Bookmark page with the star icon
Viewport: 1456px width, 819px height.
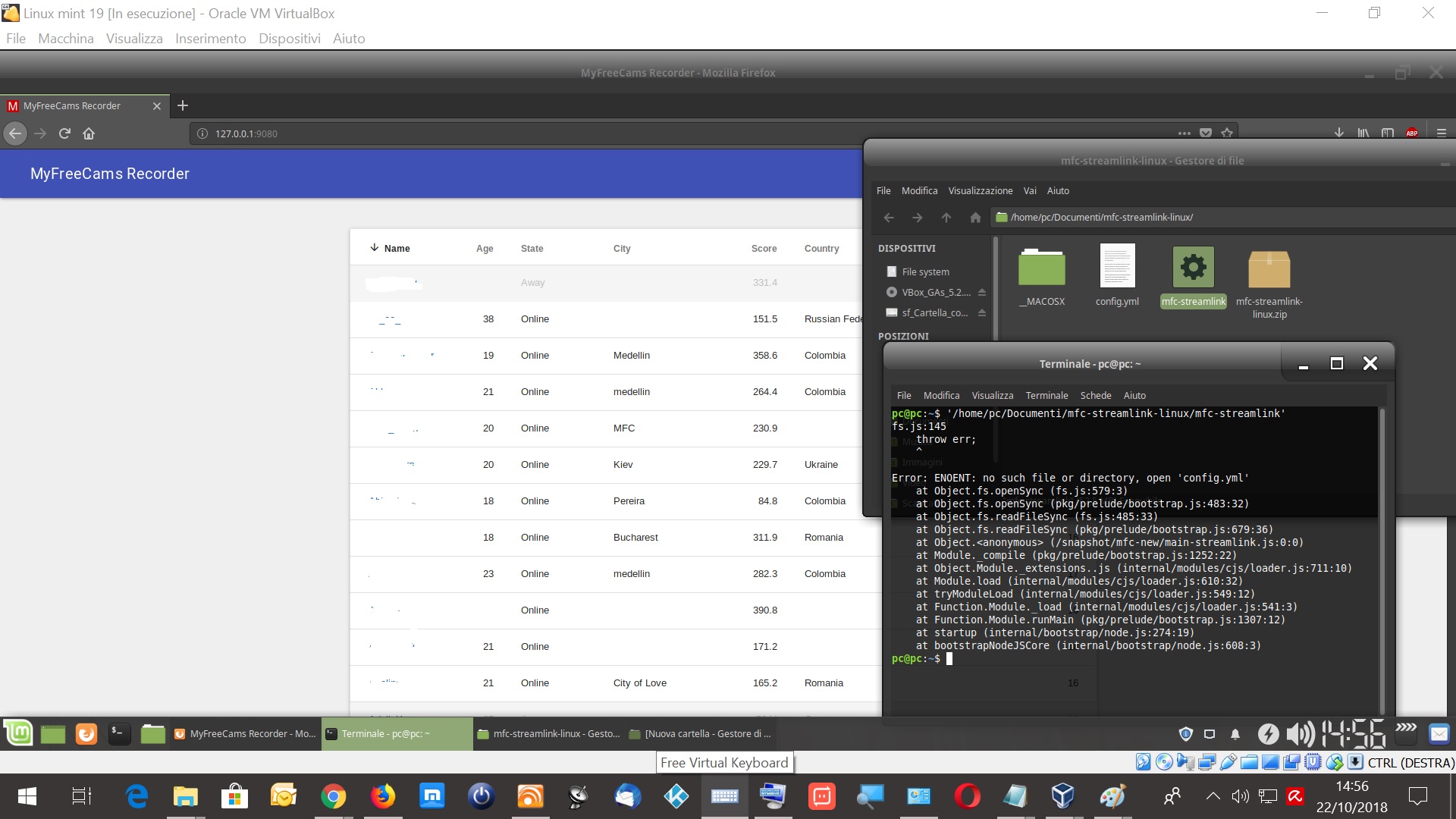pyautogui.click(x=1227, y=133)
